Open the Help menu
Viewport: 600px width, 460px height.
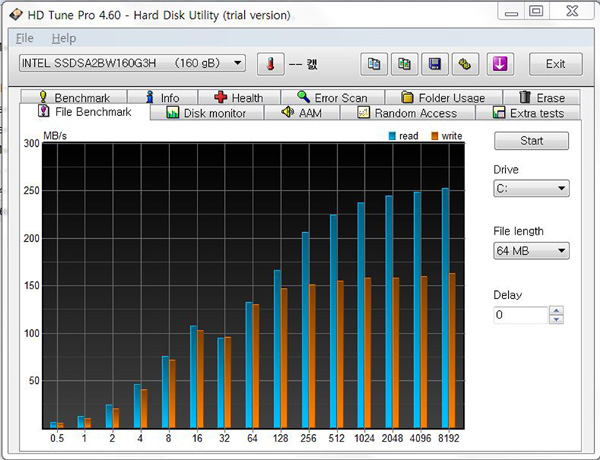pos(64,38)
